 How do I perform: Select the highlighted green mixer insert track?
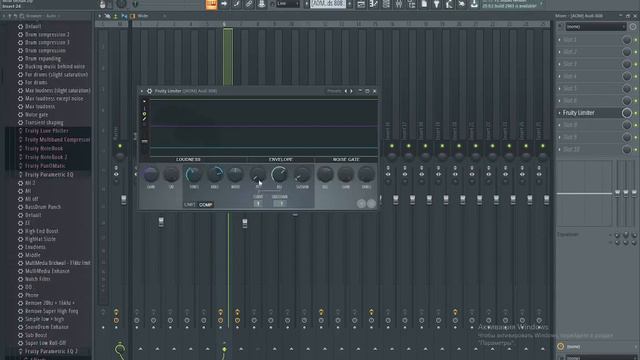228,57
